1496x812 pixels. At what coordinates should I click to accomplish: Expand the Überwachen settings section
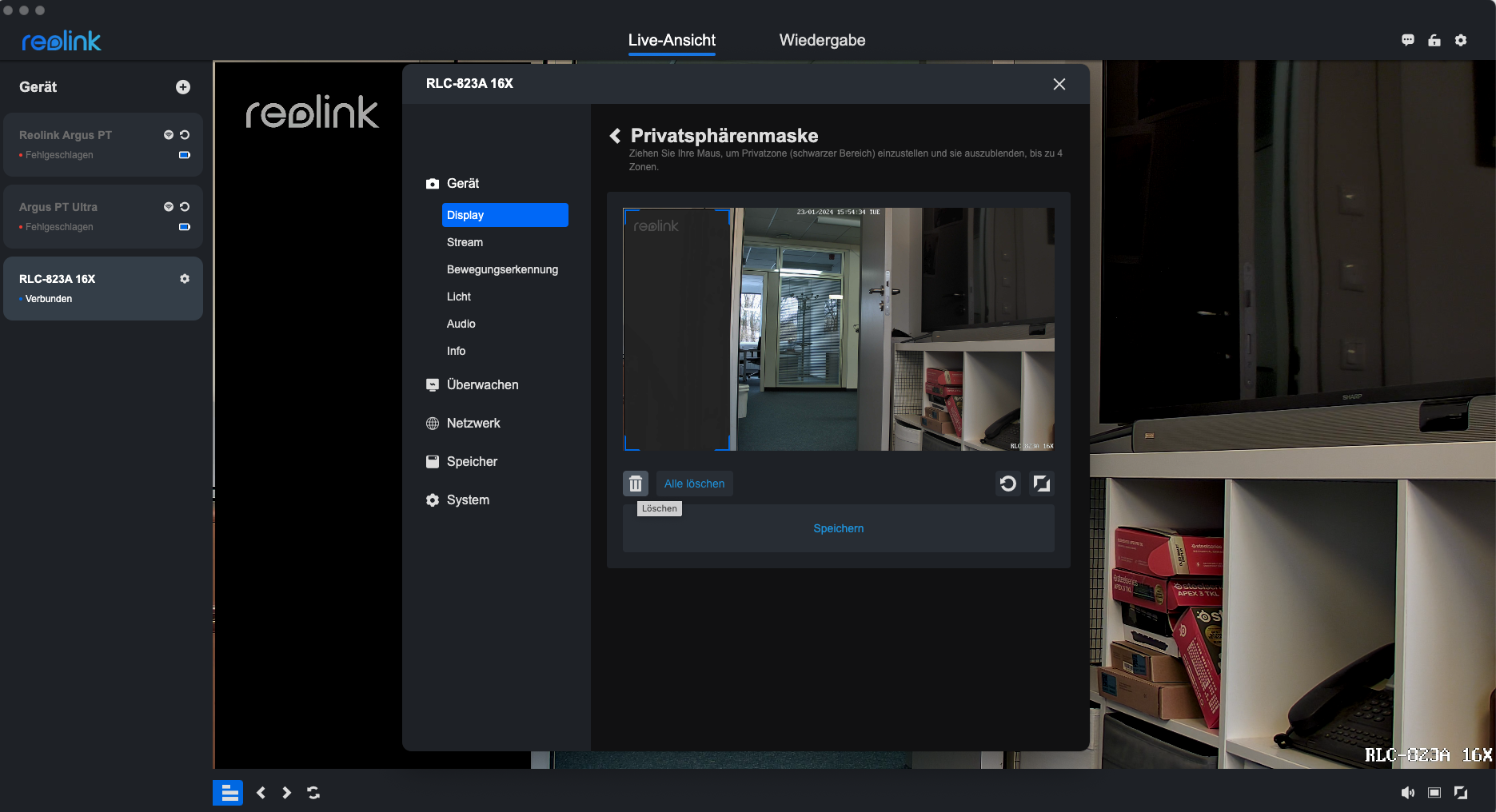pyautogui.click(x=482, y=385)
